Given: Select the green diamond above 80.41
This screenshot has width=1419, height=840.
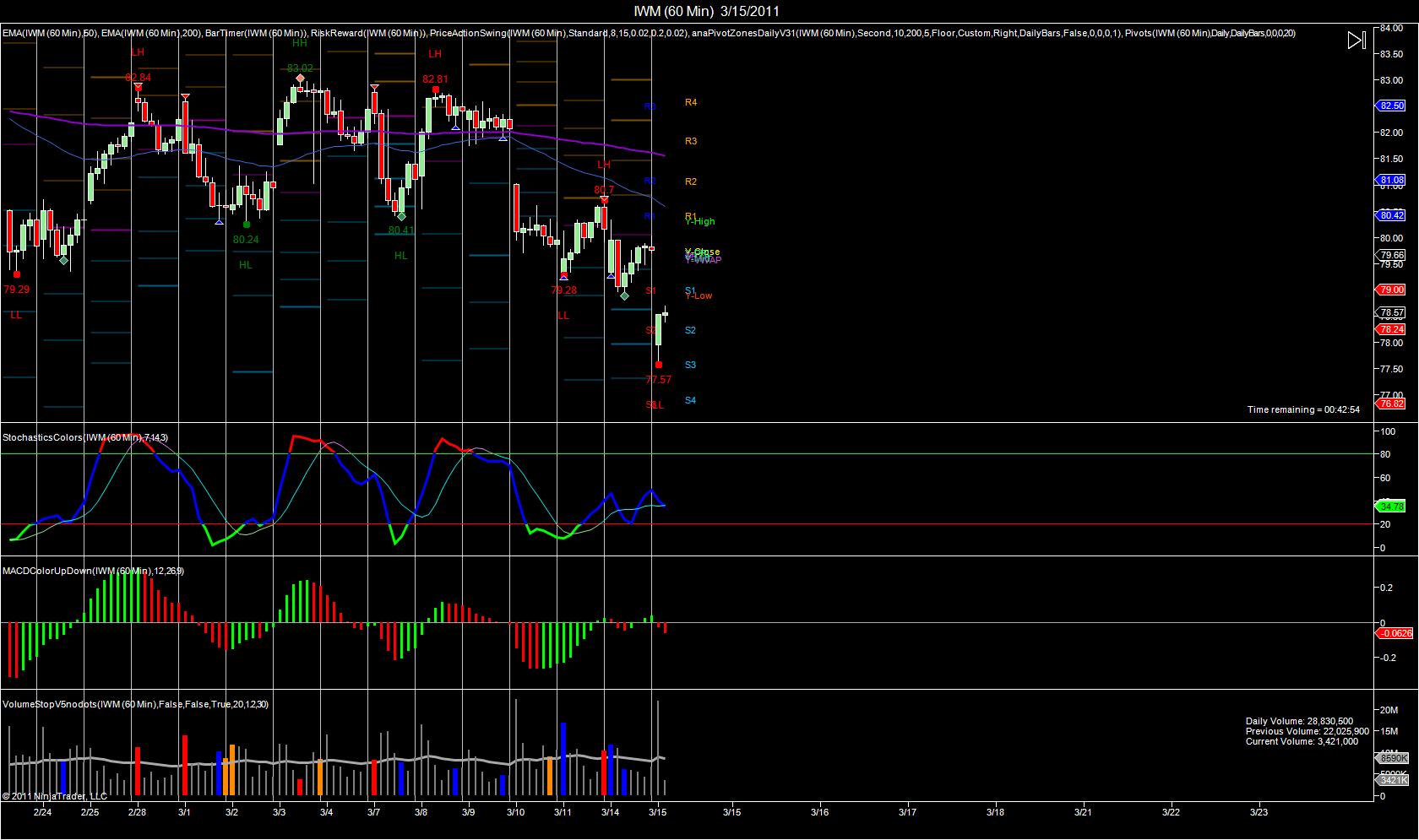Looking at the screenshot, I should (401, 217).
